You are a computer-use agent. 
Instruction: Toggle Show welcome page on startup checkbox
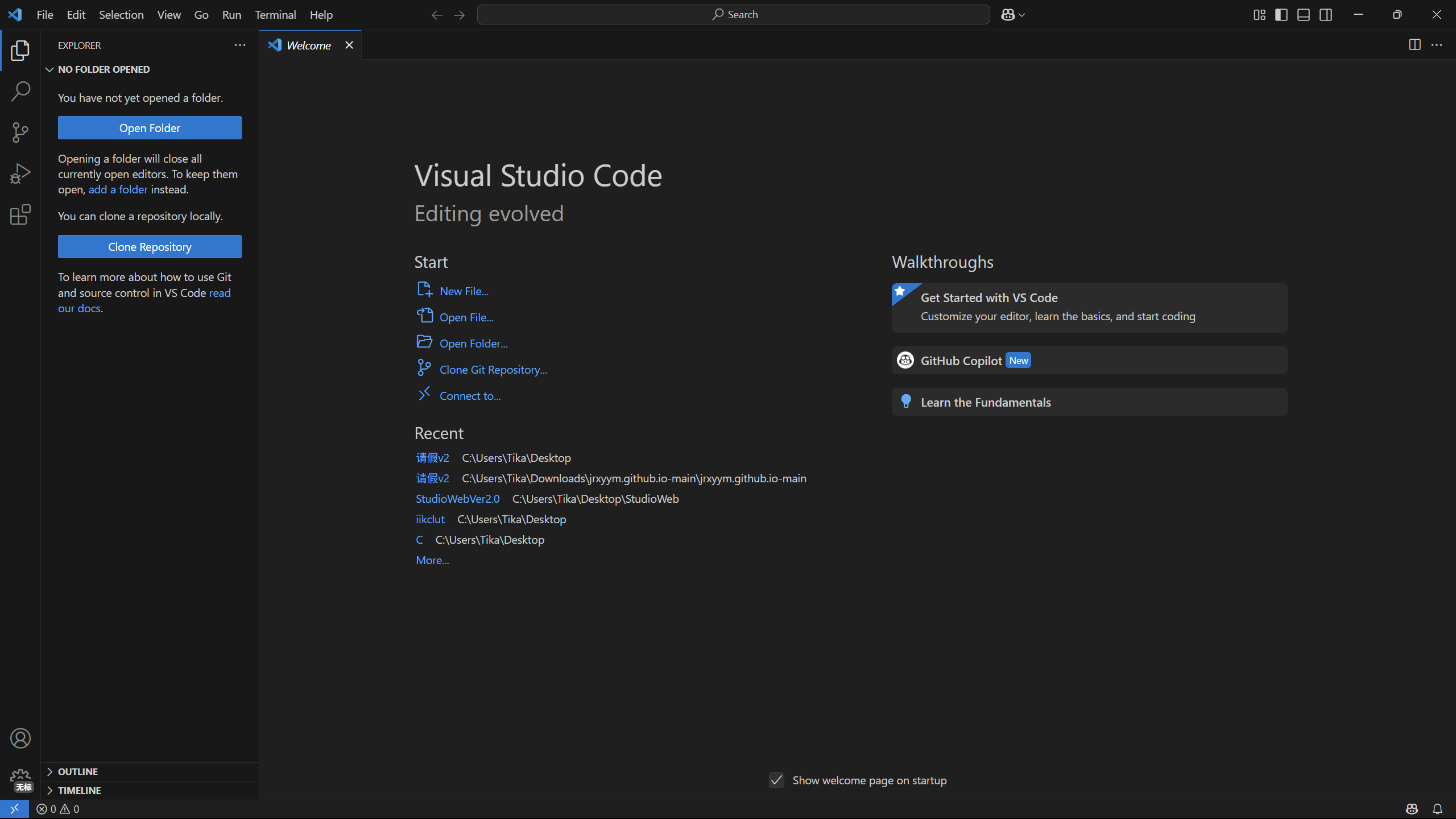tap(776, 780)
